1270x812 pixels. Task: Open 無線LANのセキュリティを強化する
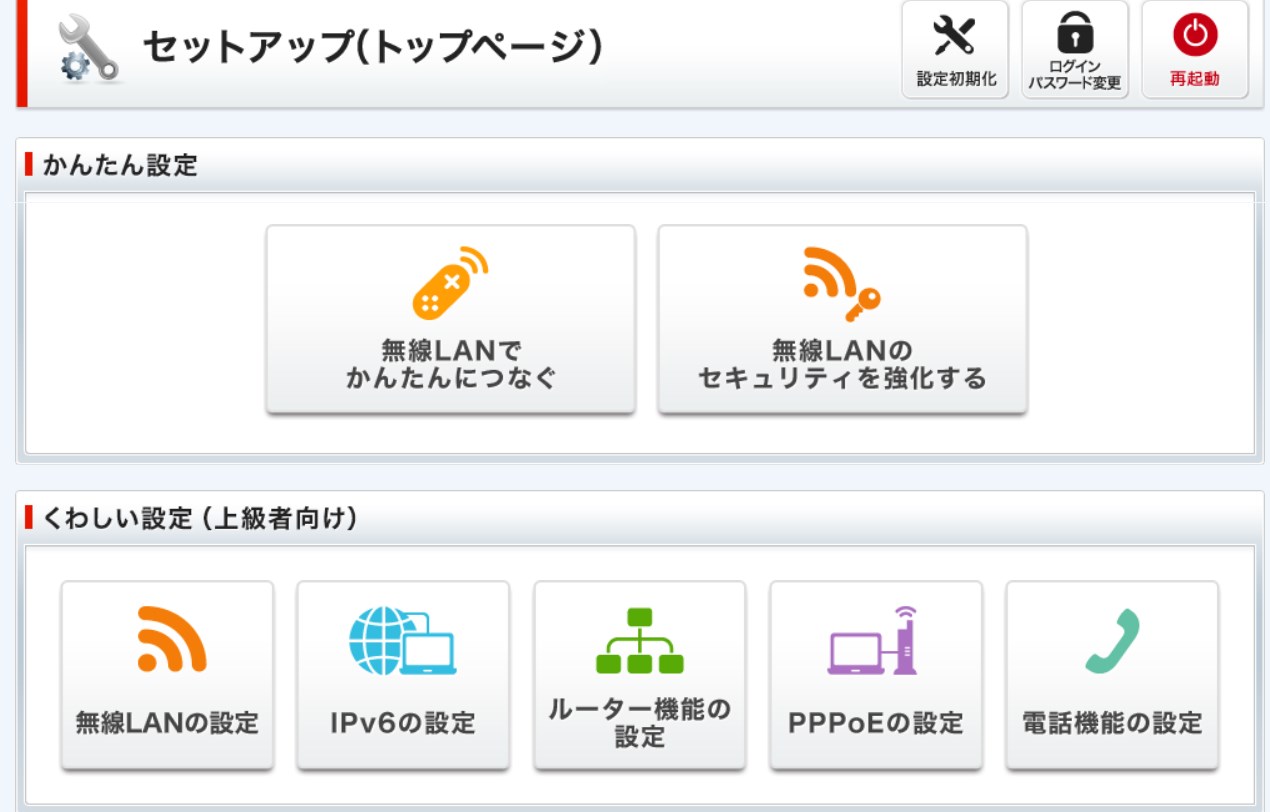click(841, 318)
